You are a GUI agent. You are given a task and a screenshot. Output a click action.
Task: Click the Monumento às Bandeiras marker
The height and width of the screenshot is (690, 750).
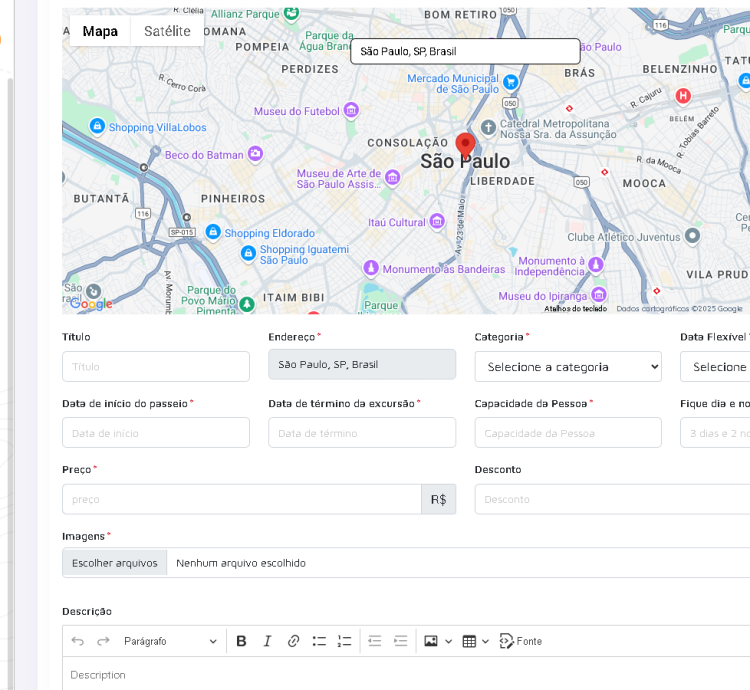coord(371,268)
